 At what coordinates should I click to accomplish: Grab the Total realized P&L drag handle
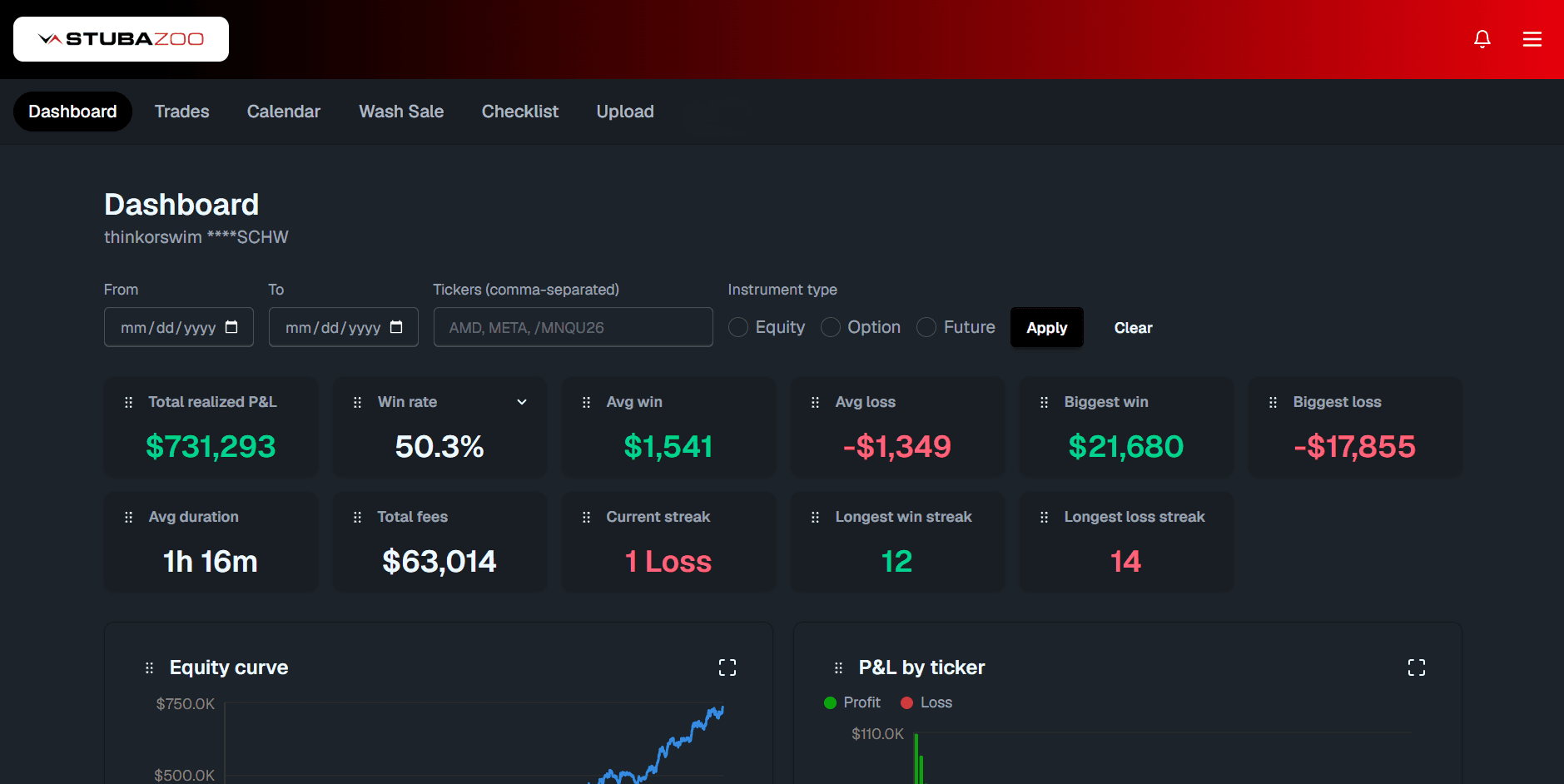pyautogui.click(x=128, y=402)
